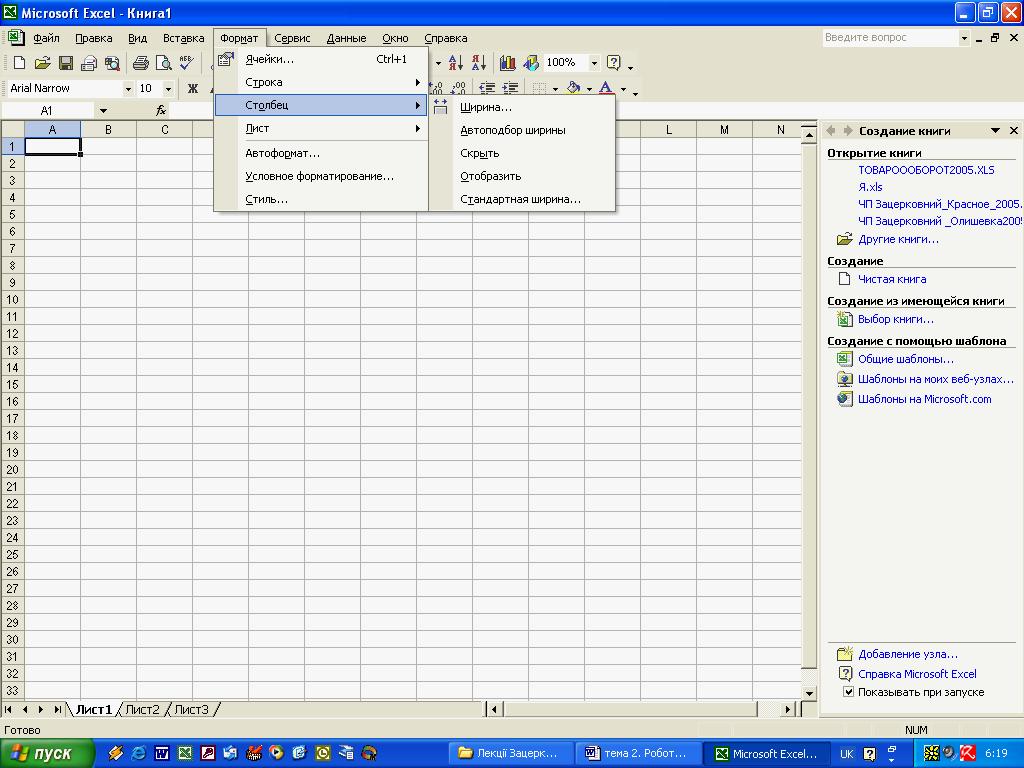
Task: Click the vertical scrollbar down arrow
Action: [x=808, y=693]
